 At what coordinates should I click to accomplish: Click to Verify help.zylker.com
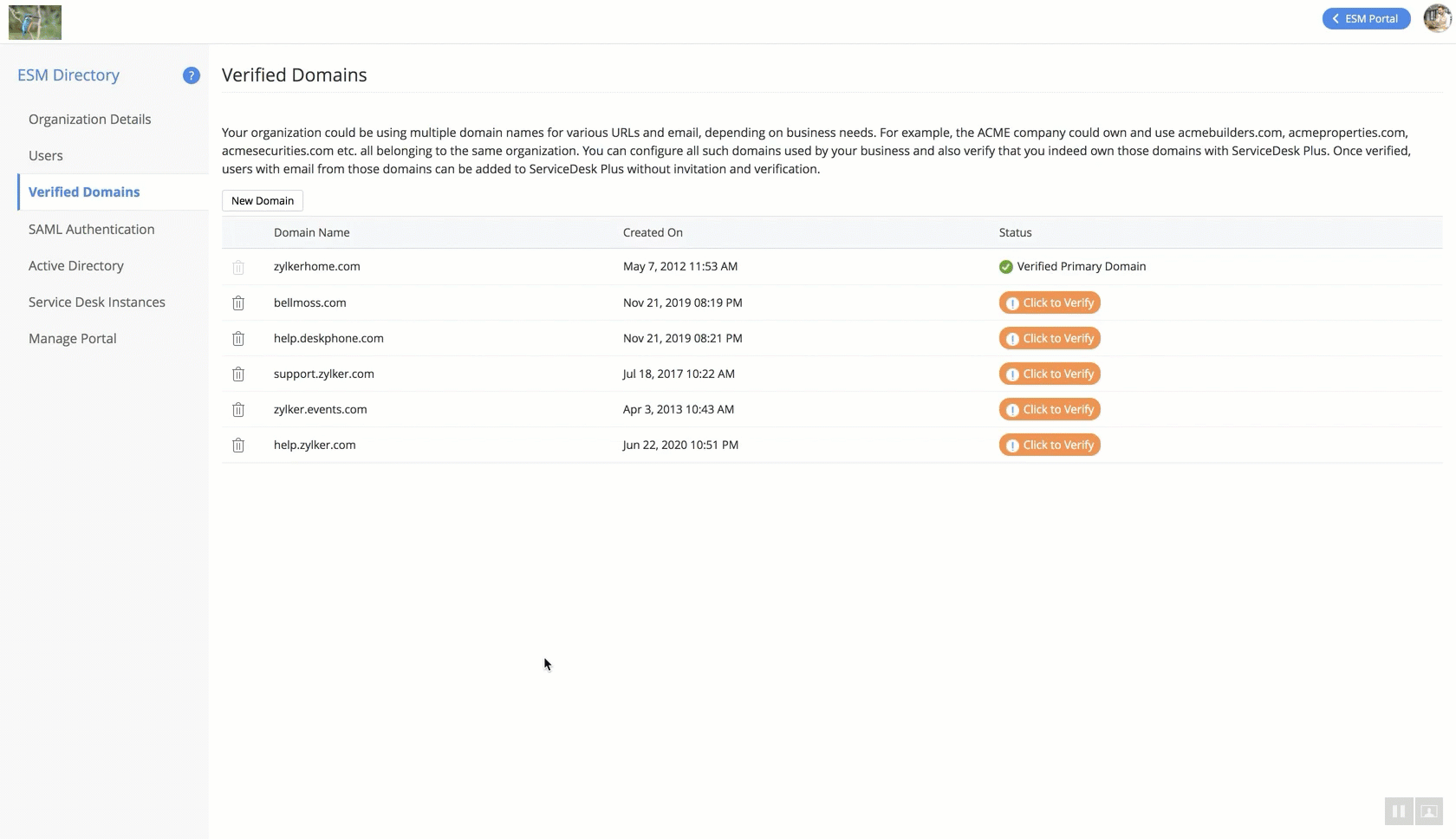1050,446
